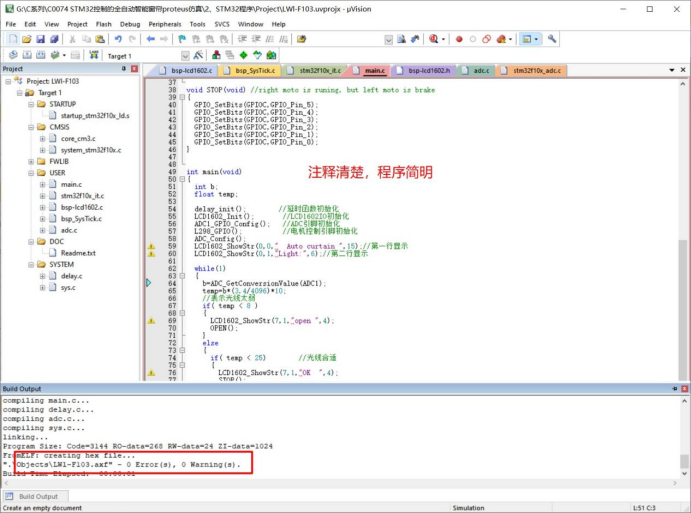Open the window layout toolbar button
Screen dimensions: 691x513
pyautogui.click(x=527, y=39)
